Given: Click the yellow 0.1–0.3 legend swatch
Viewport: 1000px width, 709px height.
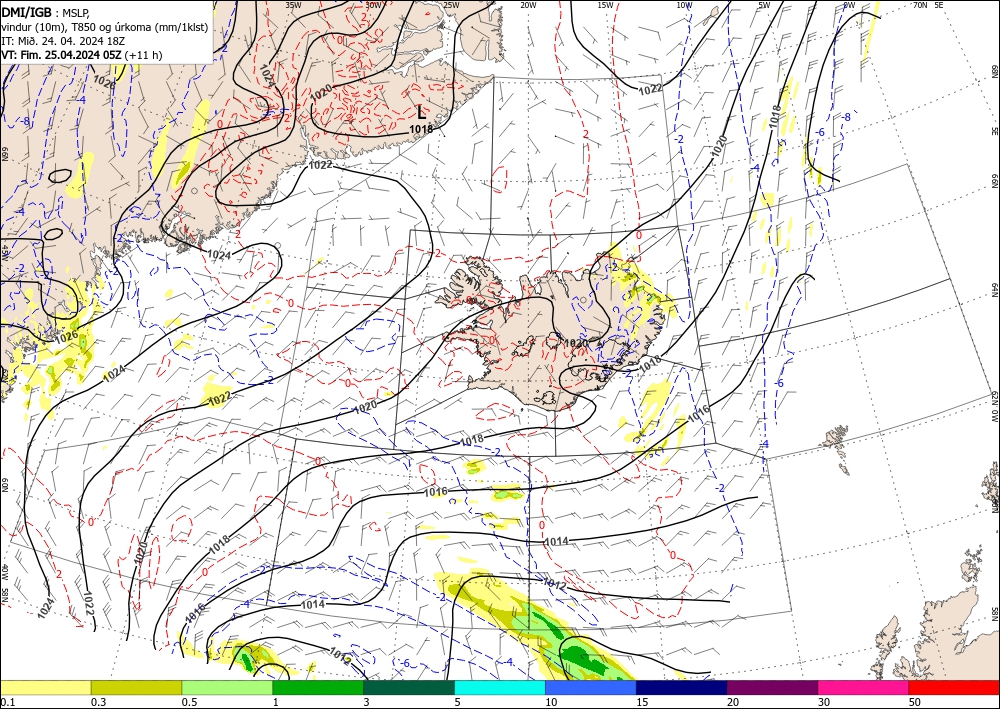Looking at the screenshot, I should [x=45, y=687].
